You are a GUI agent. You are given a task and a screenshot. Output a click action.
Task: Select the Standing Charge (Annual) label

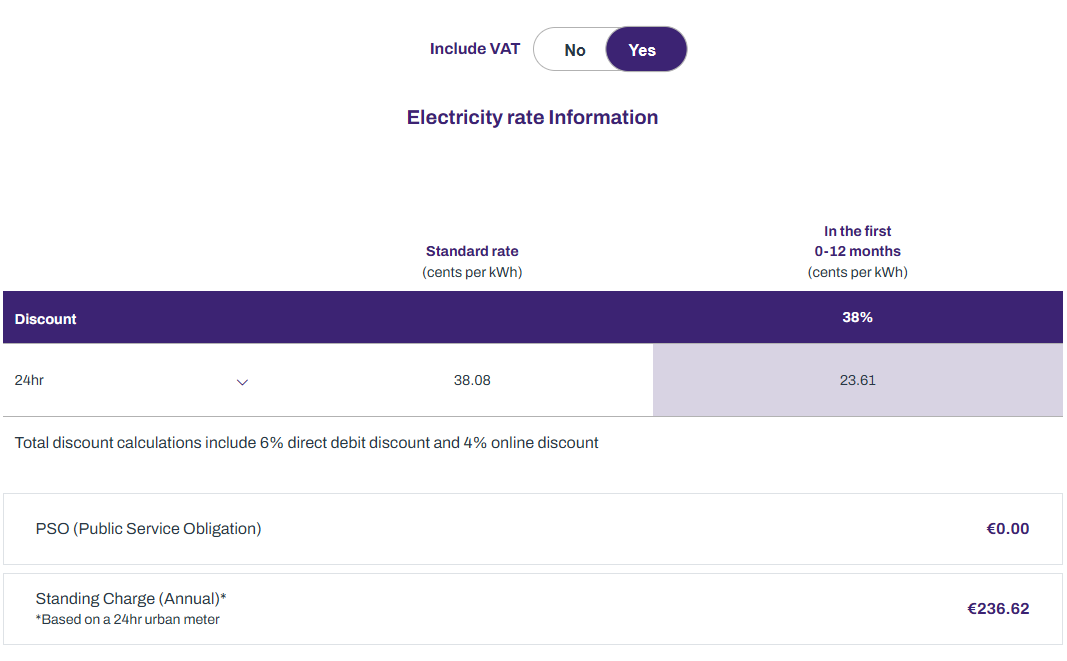[131, 599]
